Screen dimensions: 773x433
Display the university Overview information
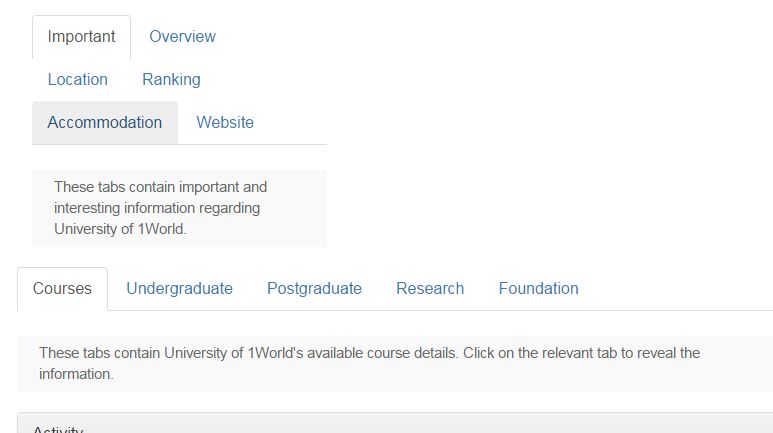pos(182,37)
